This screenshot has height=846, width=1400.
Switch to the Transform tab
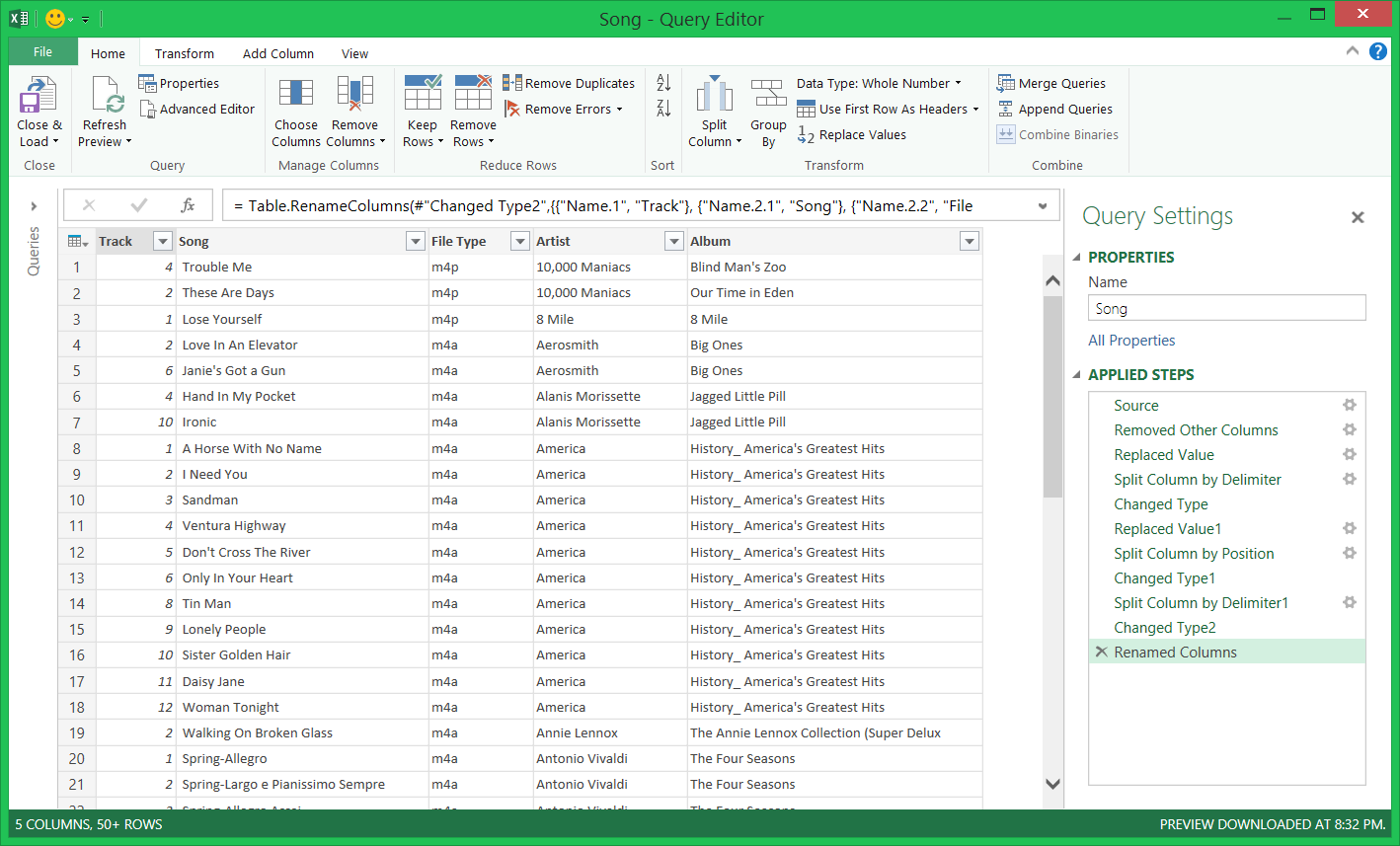tap(184, 54)
